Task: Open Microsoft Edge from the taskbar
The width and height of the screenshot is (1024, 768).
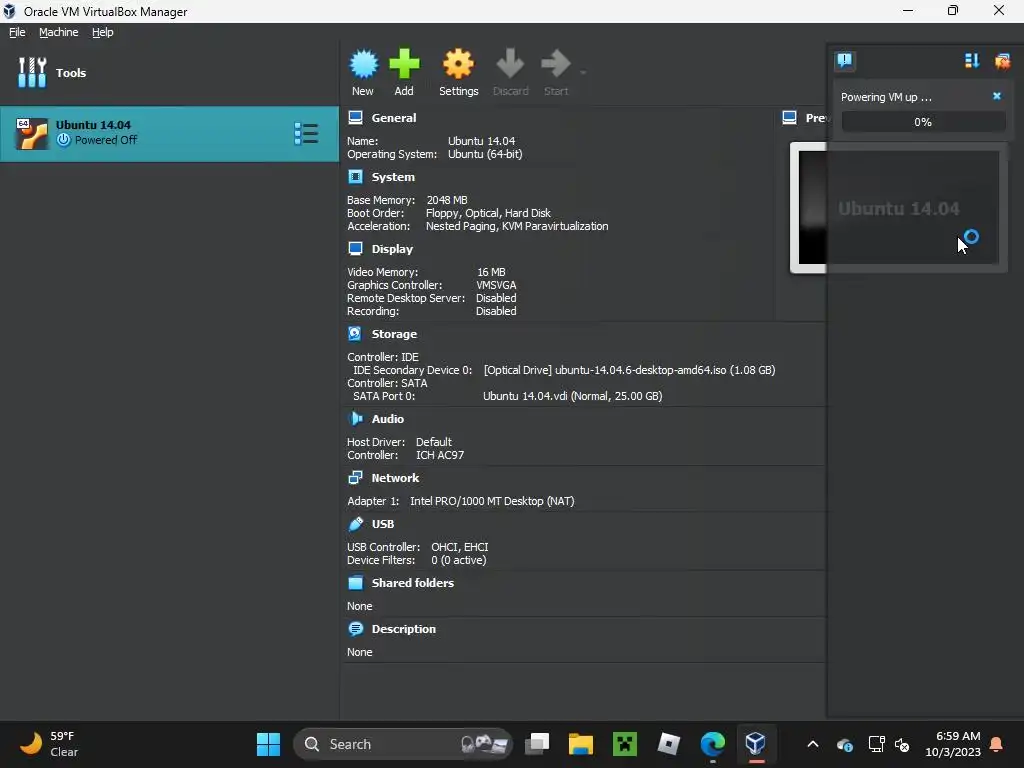Action: coord(712,744)
